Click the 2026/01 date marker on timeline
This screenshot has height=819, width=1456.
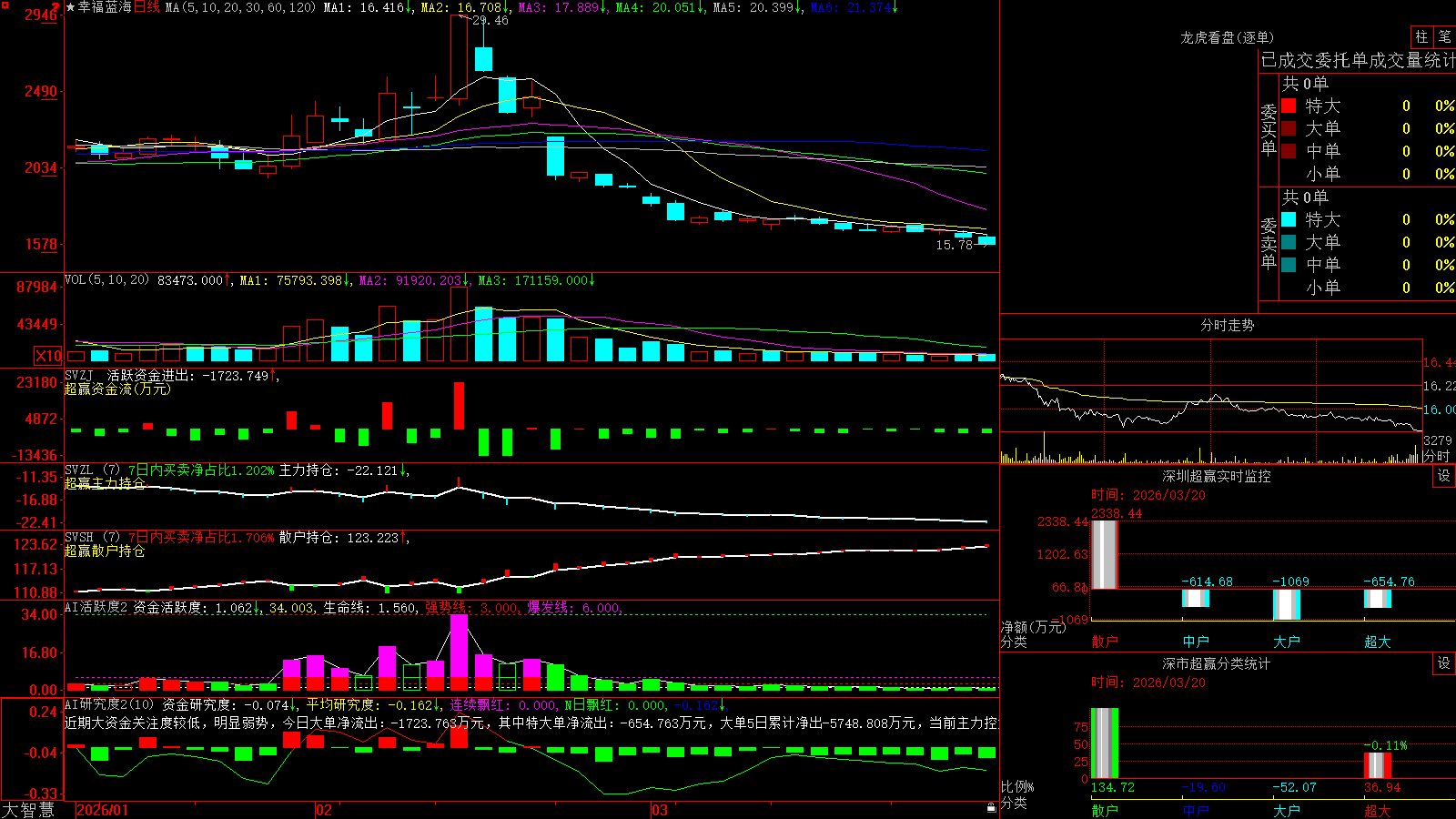103,810
